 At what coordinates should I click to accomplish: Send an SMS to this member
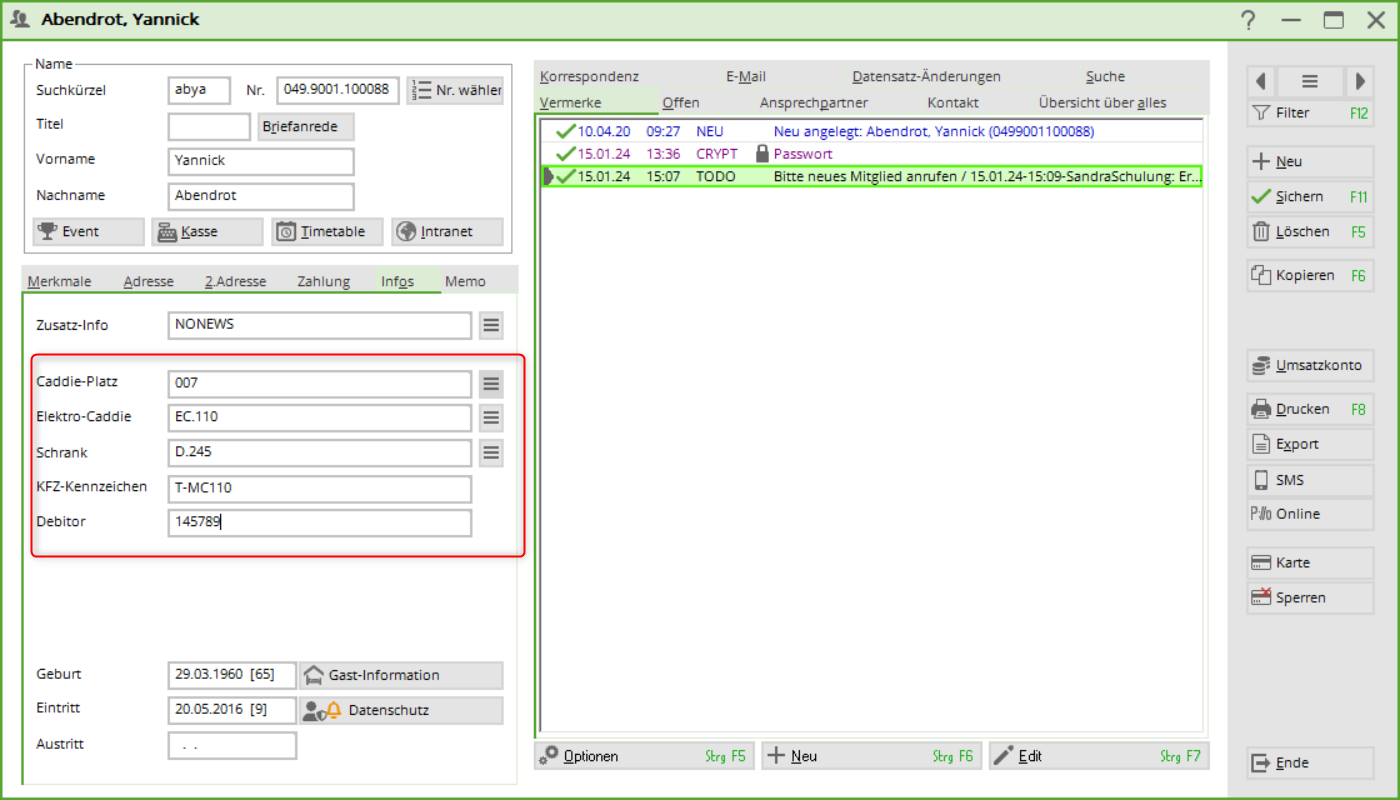tap(1309, 480)
